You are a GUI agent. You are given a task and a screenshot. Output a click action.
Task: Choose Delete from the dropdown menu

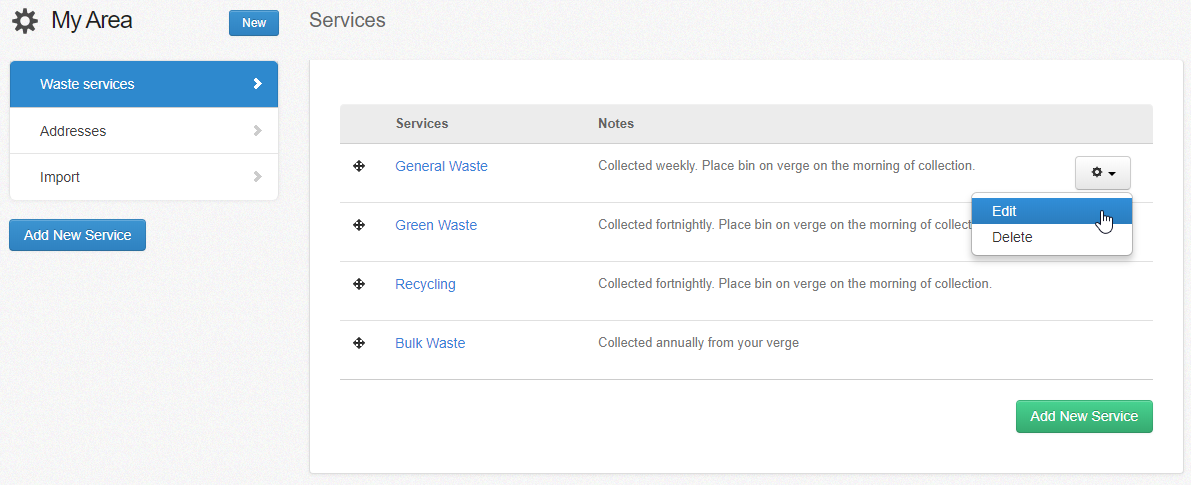click(1012, 237)
